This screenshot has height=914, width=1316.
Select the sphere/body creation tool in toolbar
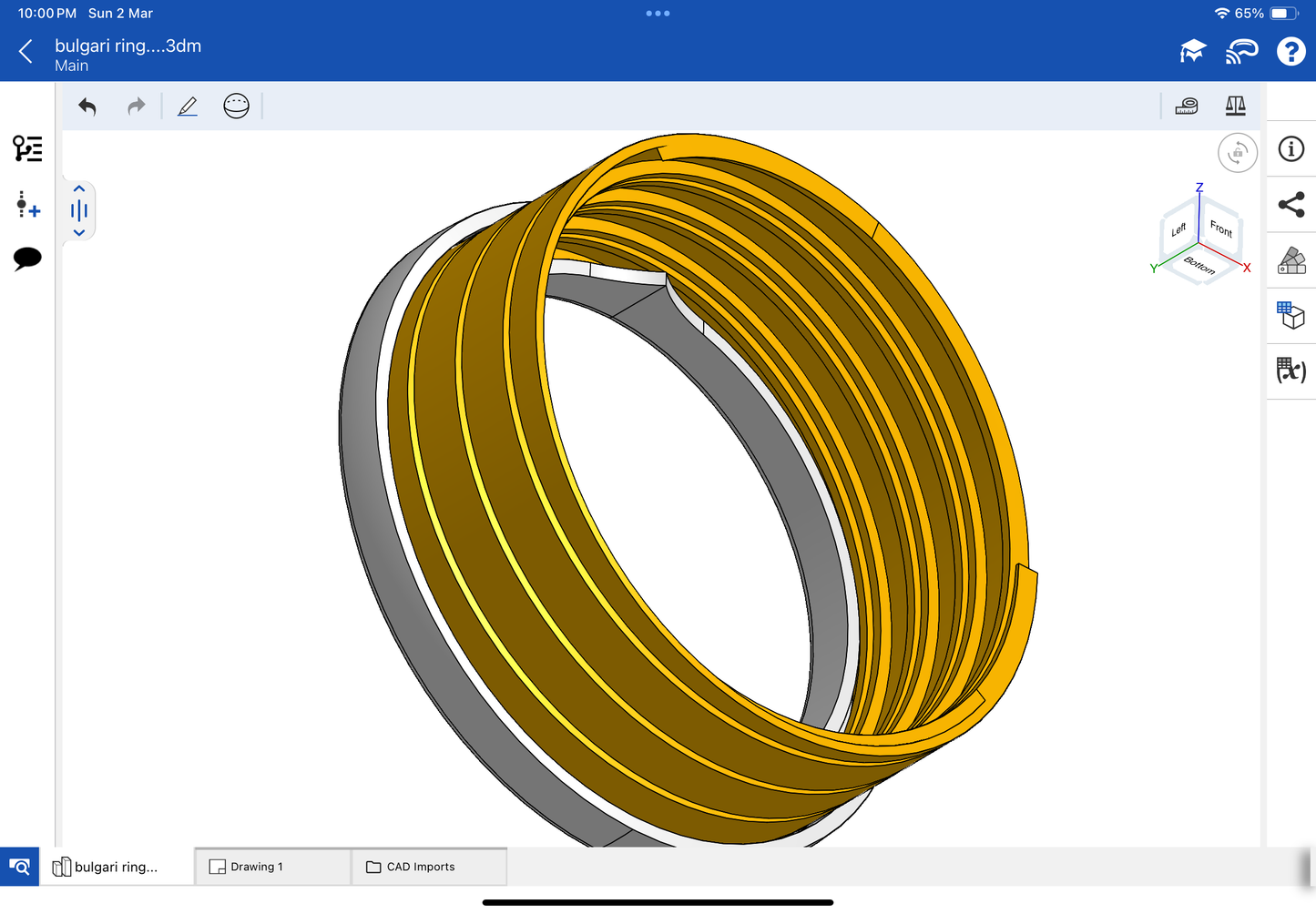tap(236, 106)
